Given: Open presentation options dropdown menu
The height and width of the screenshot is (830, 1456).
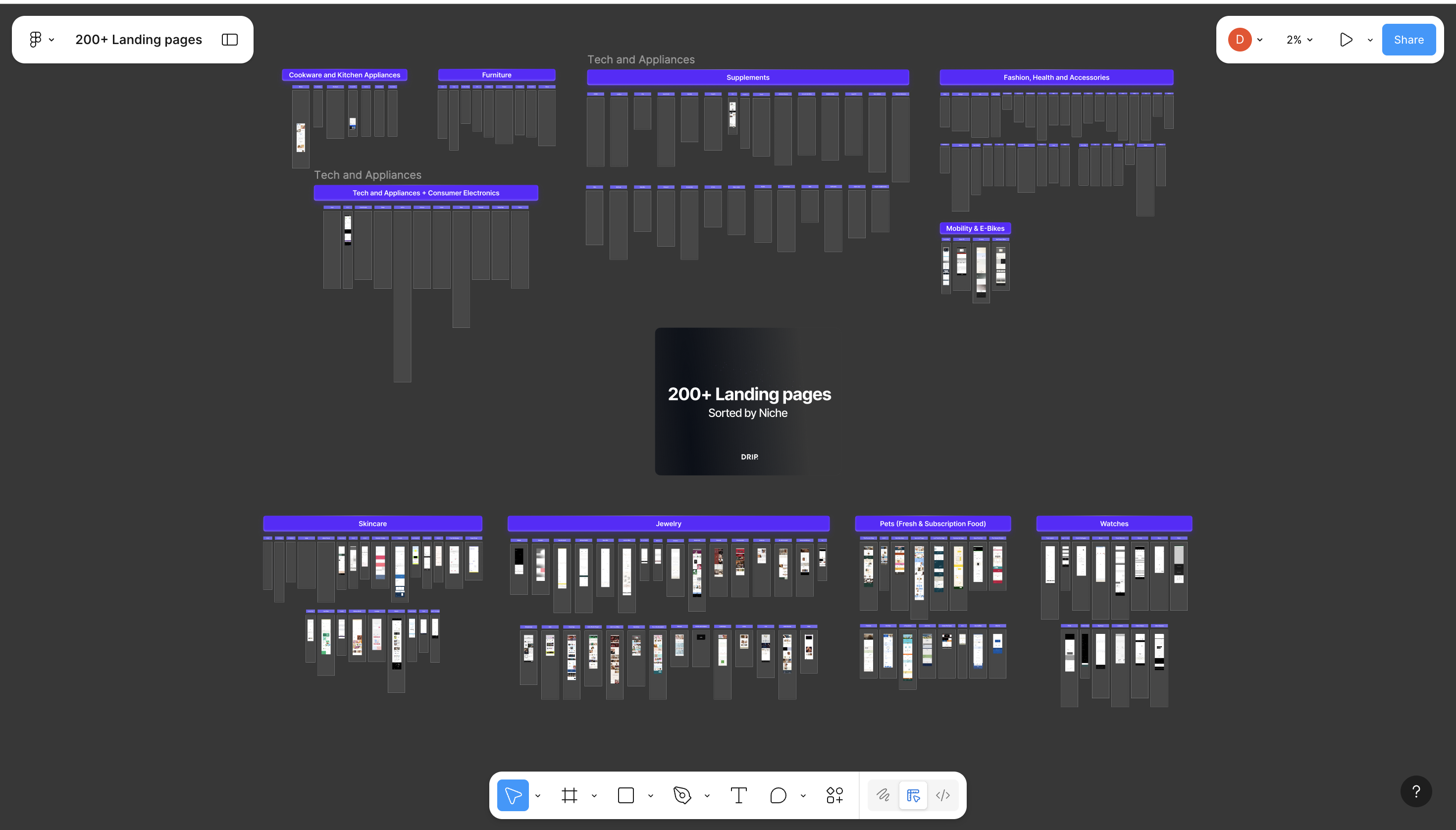Looking at the screenshot, I should 1370,40.
